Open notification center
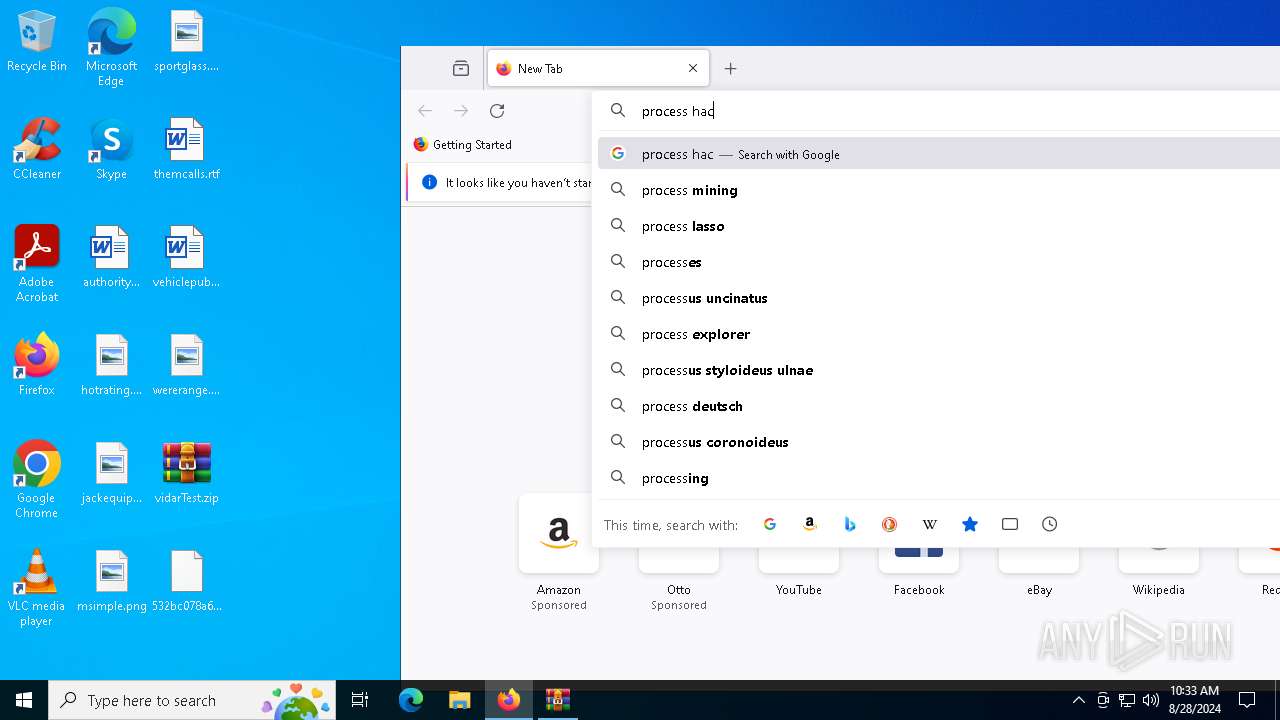 (1247, 700)
